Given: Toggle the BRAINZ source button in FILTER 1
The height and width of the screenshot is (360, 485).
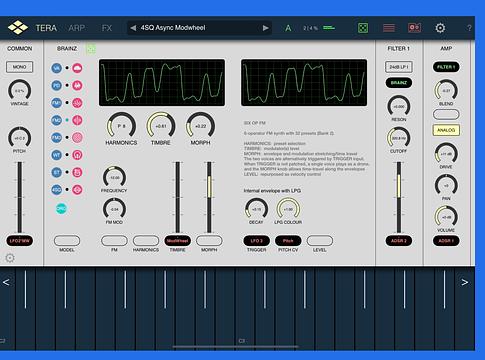Looking at the screenshot, I should click(x=399, y=83).
